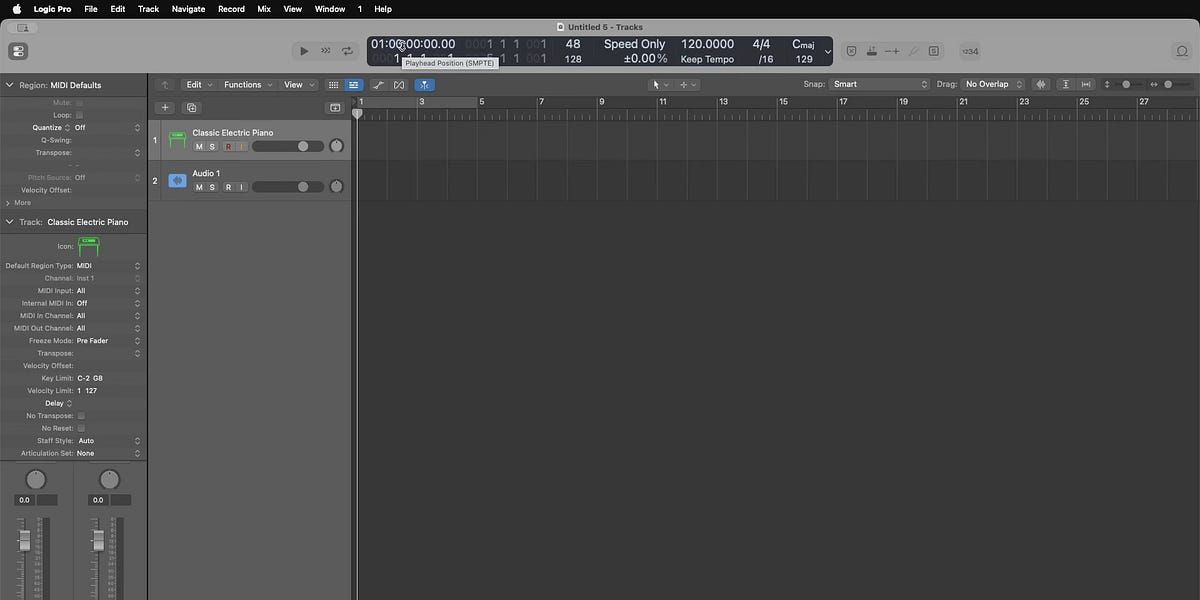
Task: Open the Command-click tool menu
Action: click(688, 85)
